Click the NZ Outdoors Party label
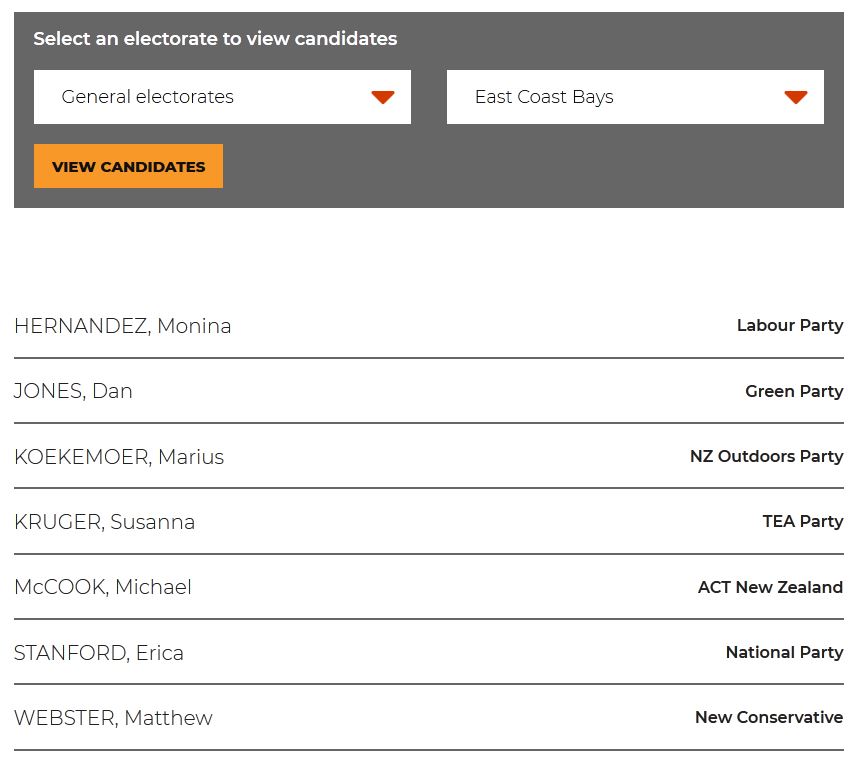The width and height of the screenshot is (860, 771). tap(766, 456)
